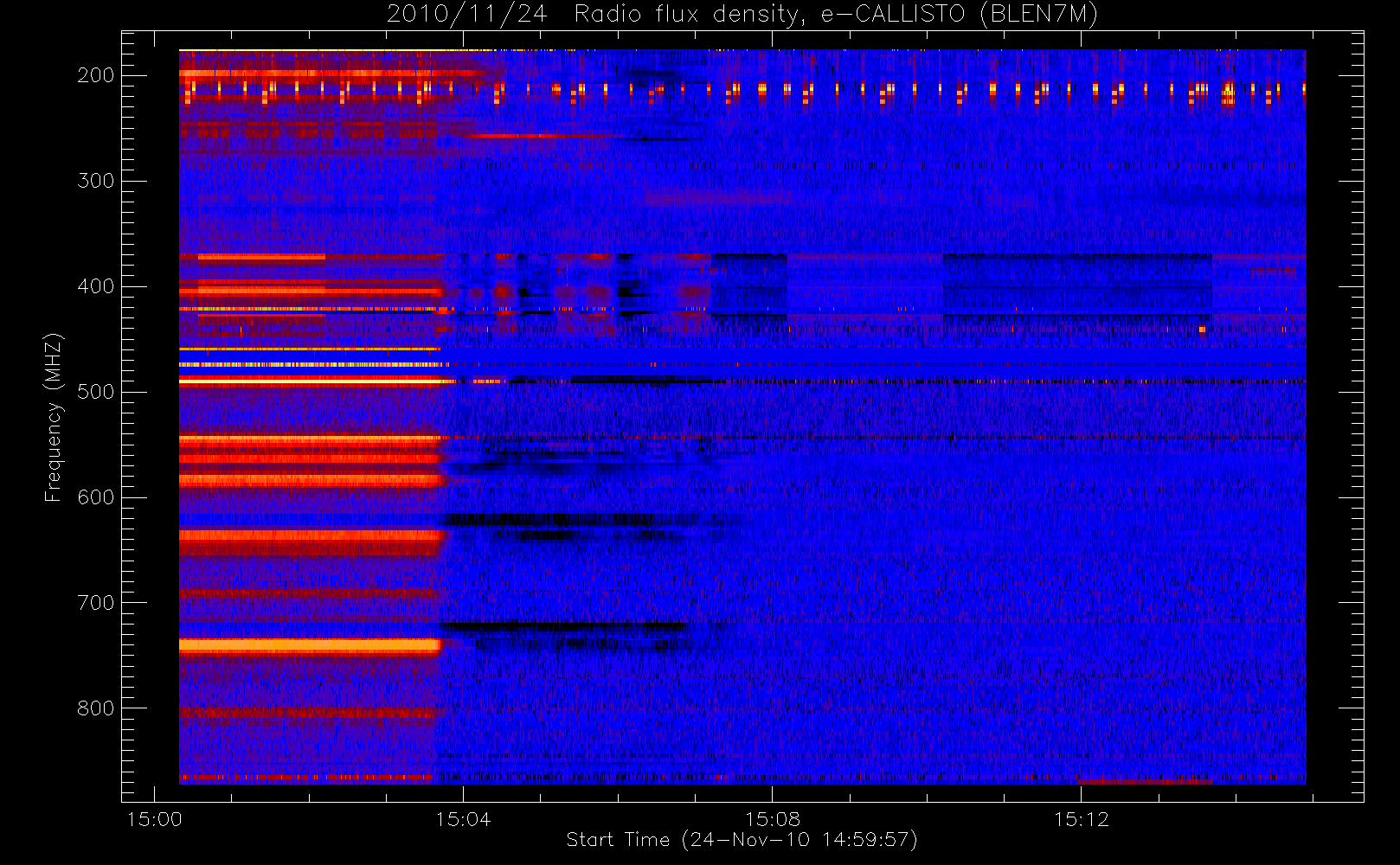This screenshot has height=865, width=1400.
Task: Click the 200 frequency tick label
Action: 95,75
